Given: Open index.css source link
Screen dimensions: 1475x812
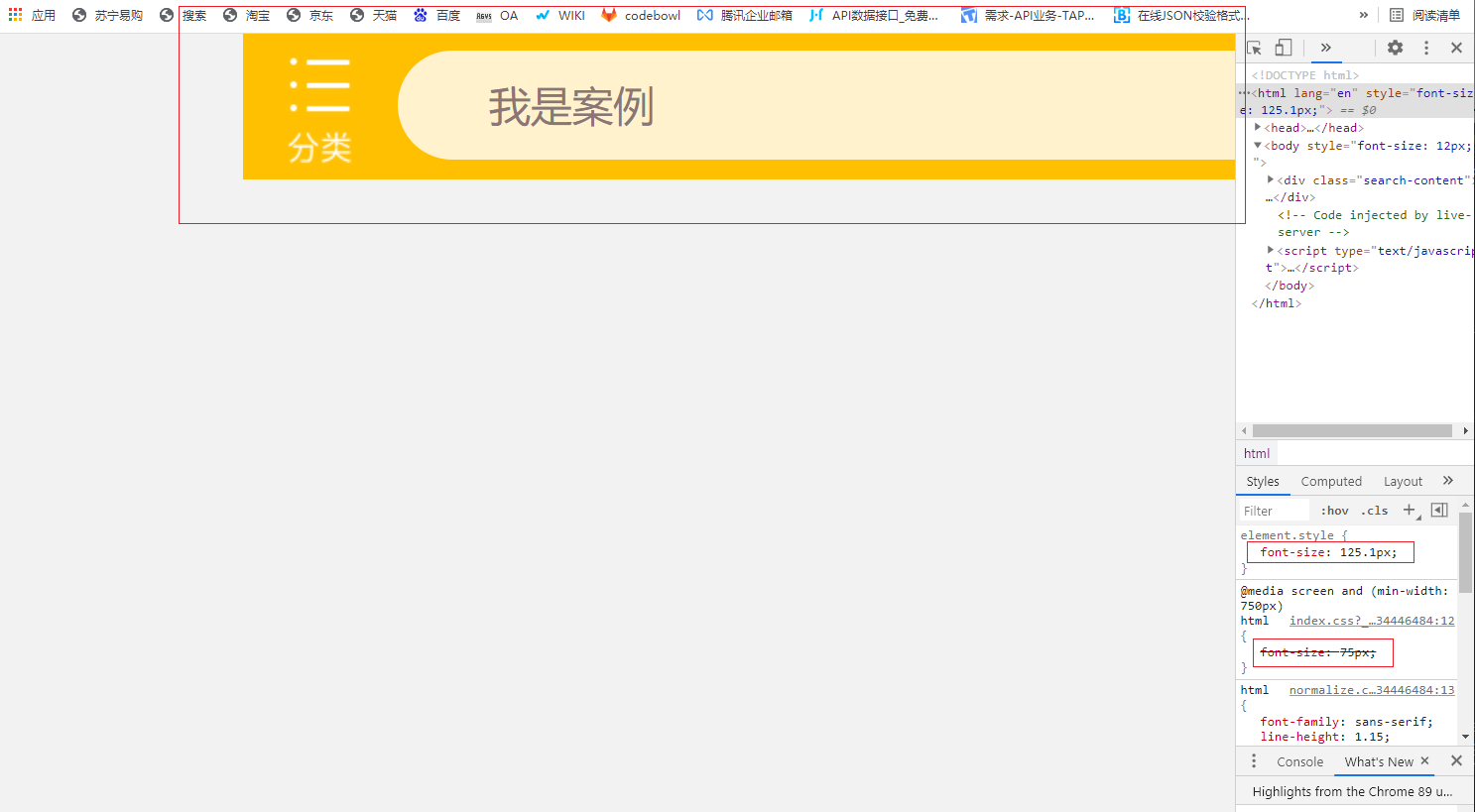Looking at the screenshot, I should [x=1372, y=621].
